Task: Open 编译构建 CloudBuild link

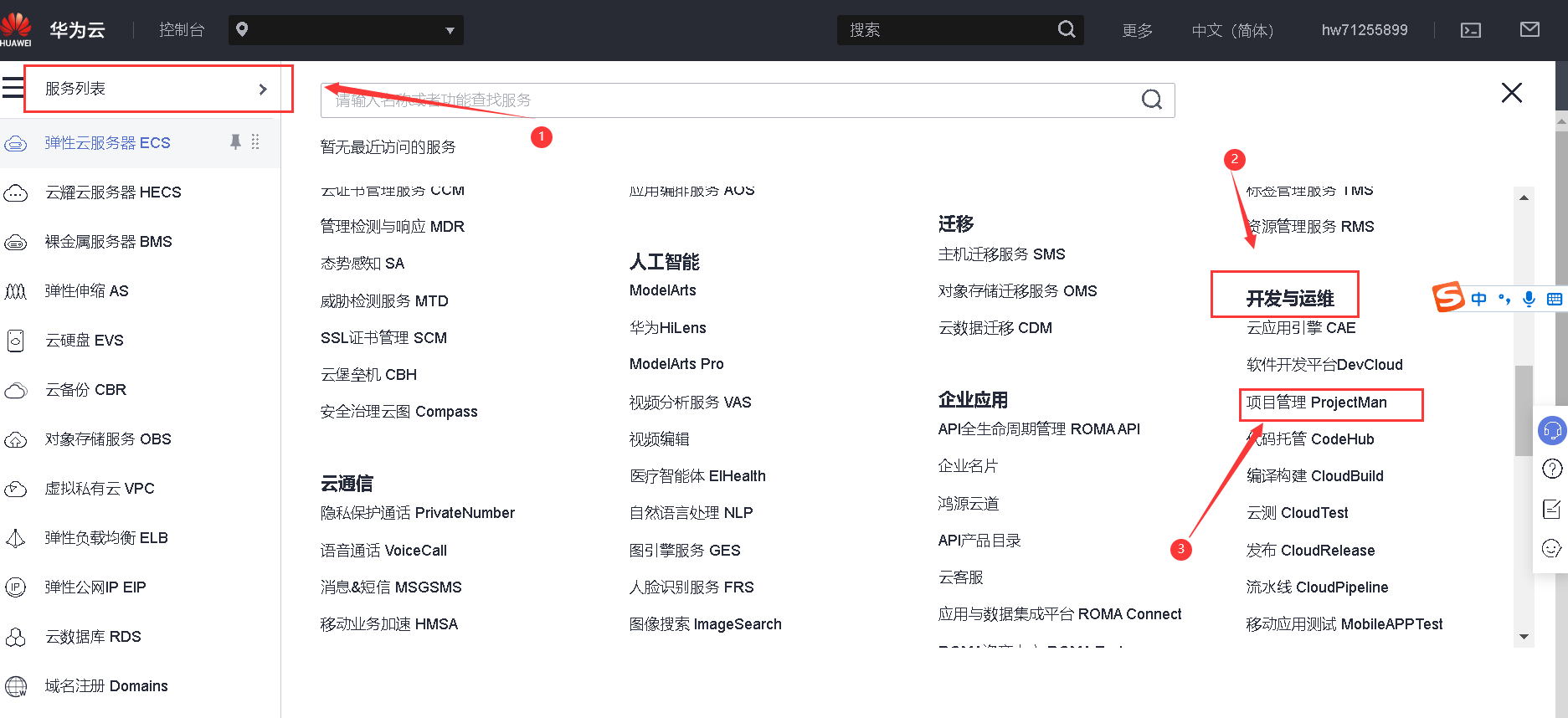Action: pos(1315,476)
